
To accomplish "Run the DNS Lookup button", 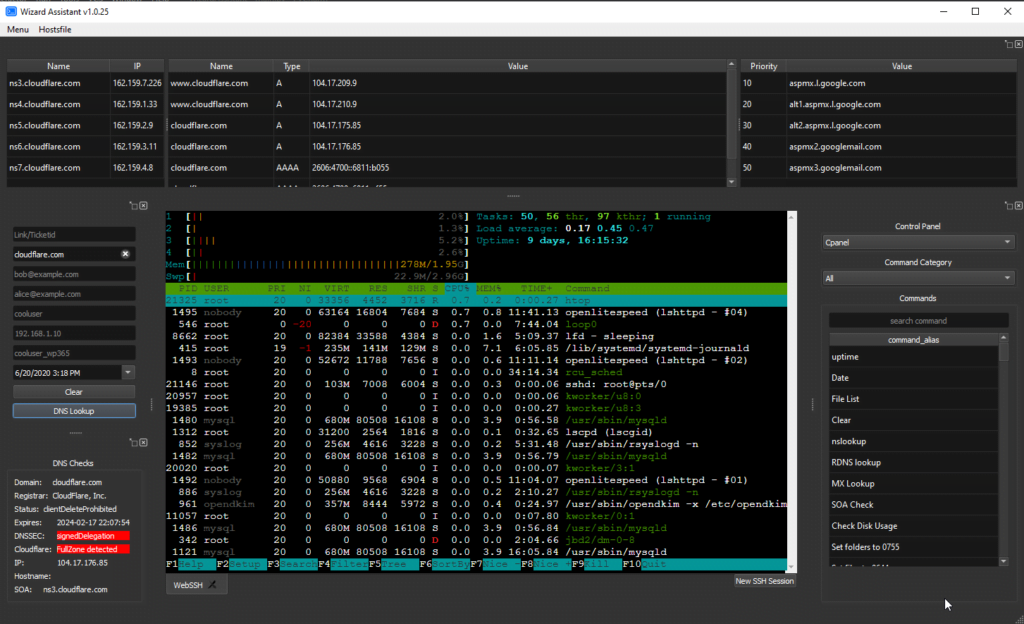I will click(74, 411).
